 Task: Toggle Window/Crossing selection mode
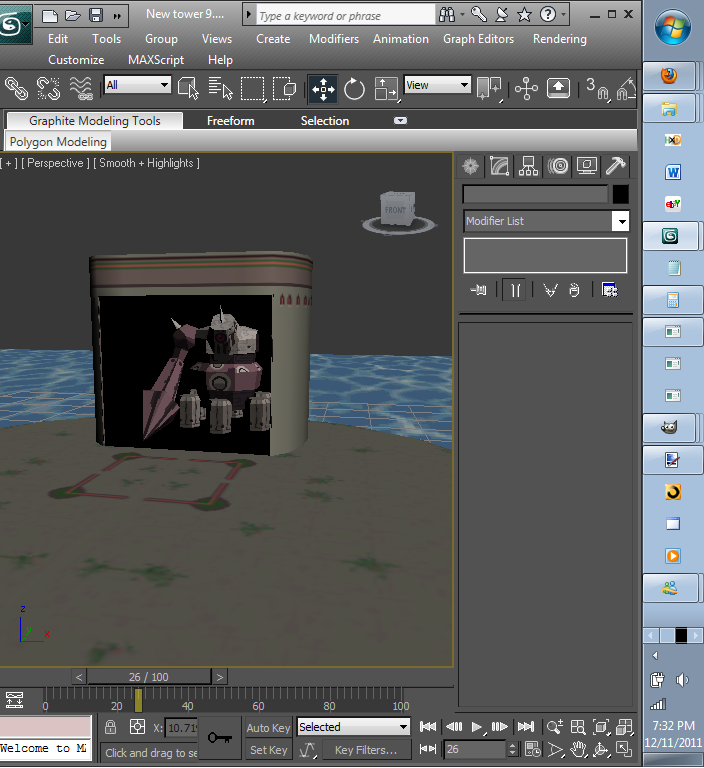point(284,89)
